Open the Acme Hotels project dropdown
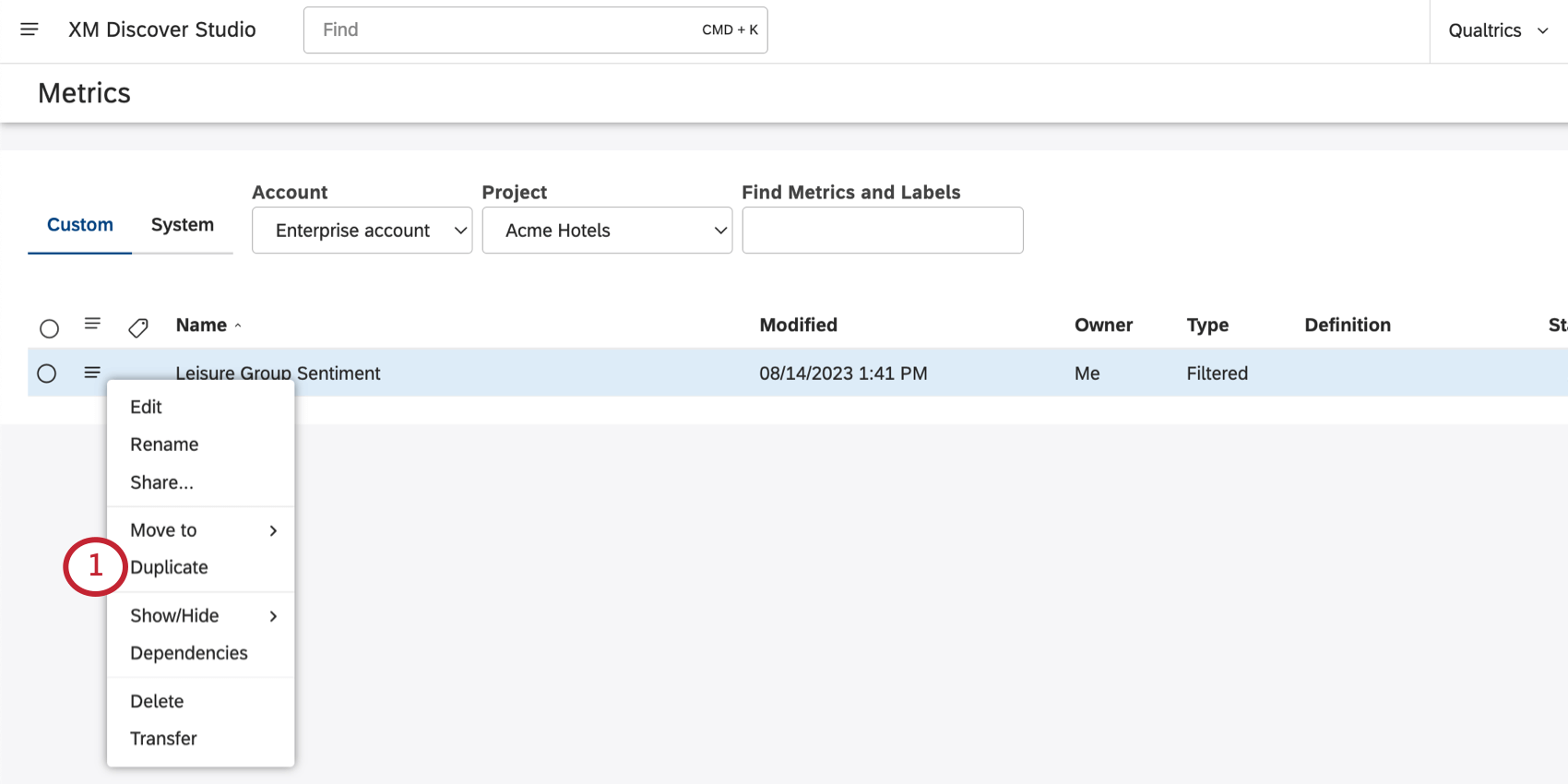The image size is (1568, 784). pyautogui.click(x=607, y=231)
